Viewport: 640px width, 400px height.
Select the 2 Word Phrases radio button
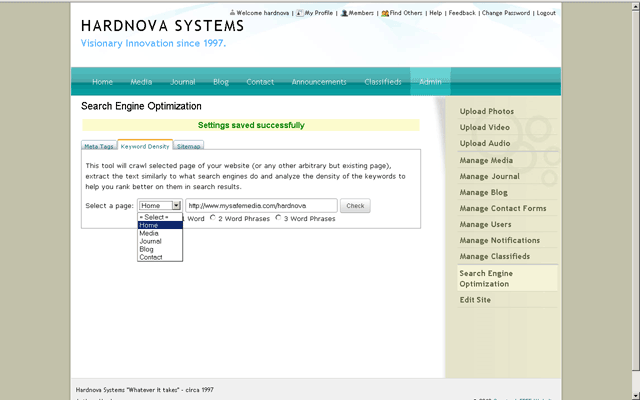click(x=214, y=218)
